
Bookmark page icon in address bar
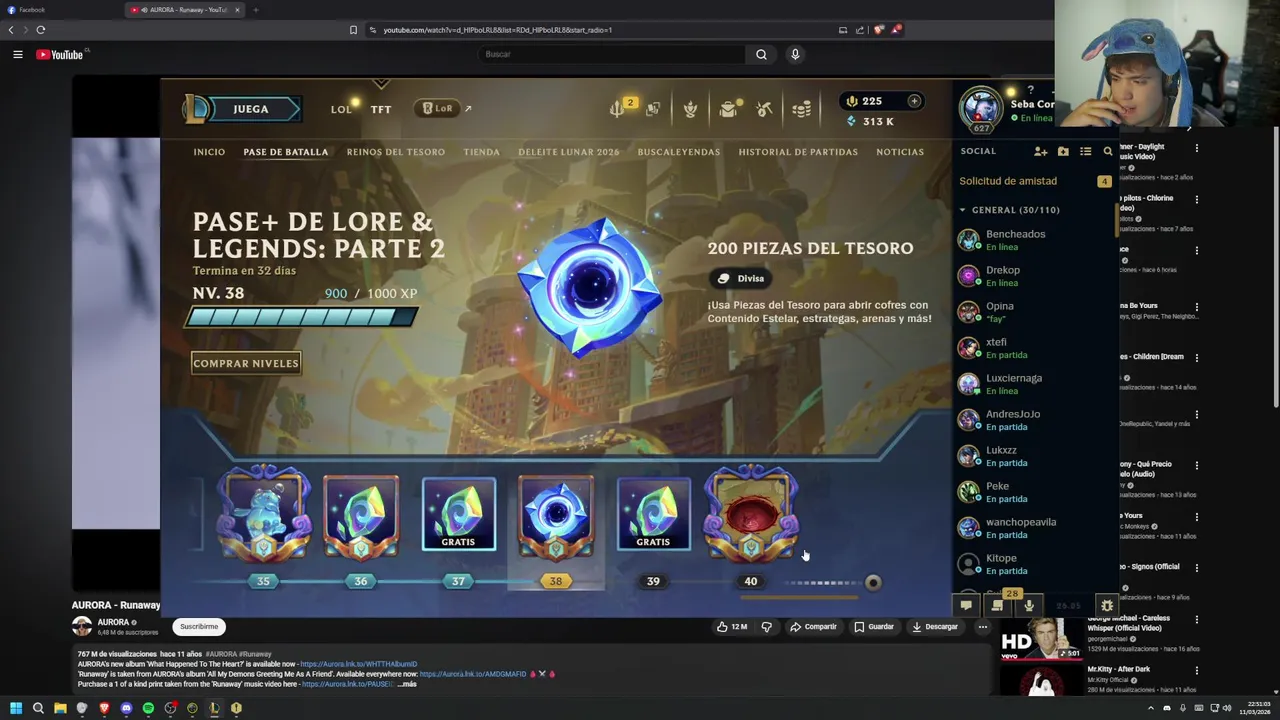353,30
